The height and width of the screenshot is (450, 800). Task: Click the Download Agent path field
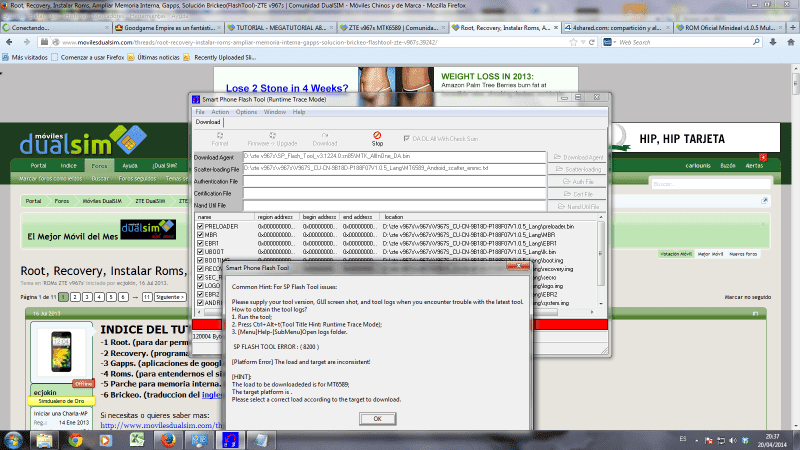click(x=394, y=157)
